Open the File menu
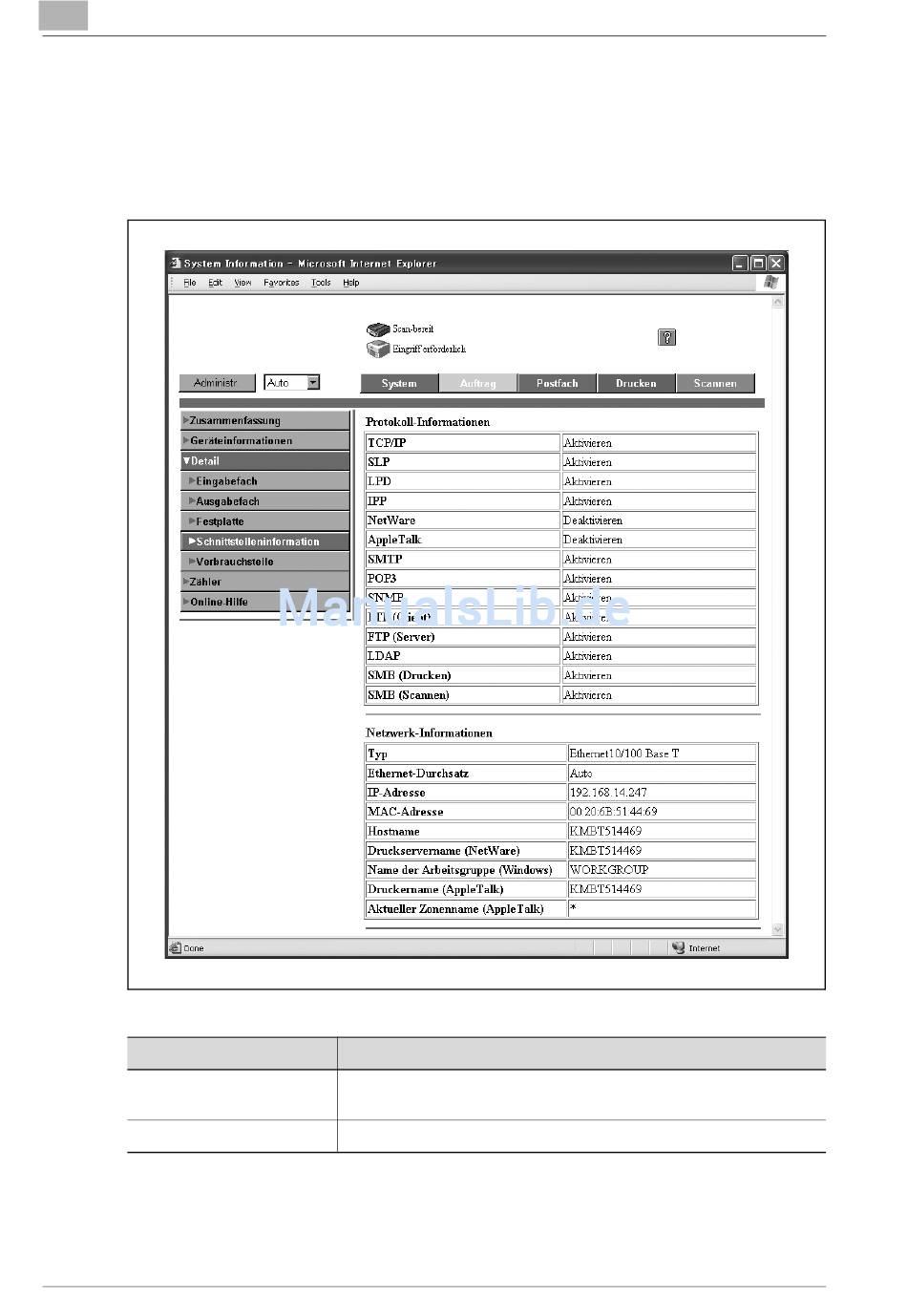 pyautogui.click(x=190, y=283)
